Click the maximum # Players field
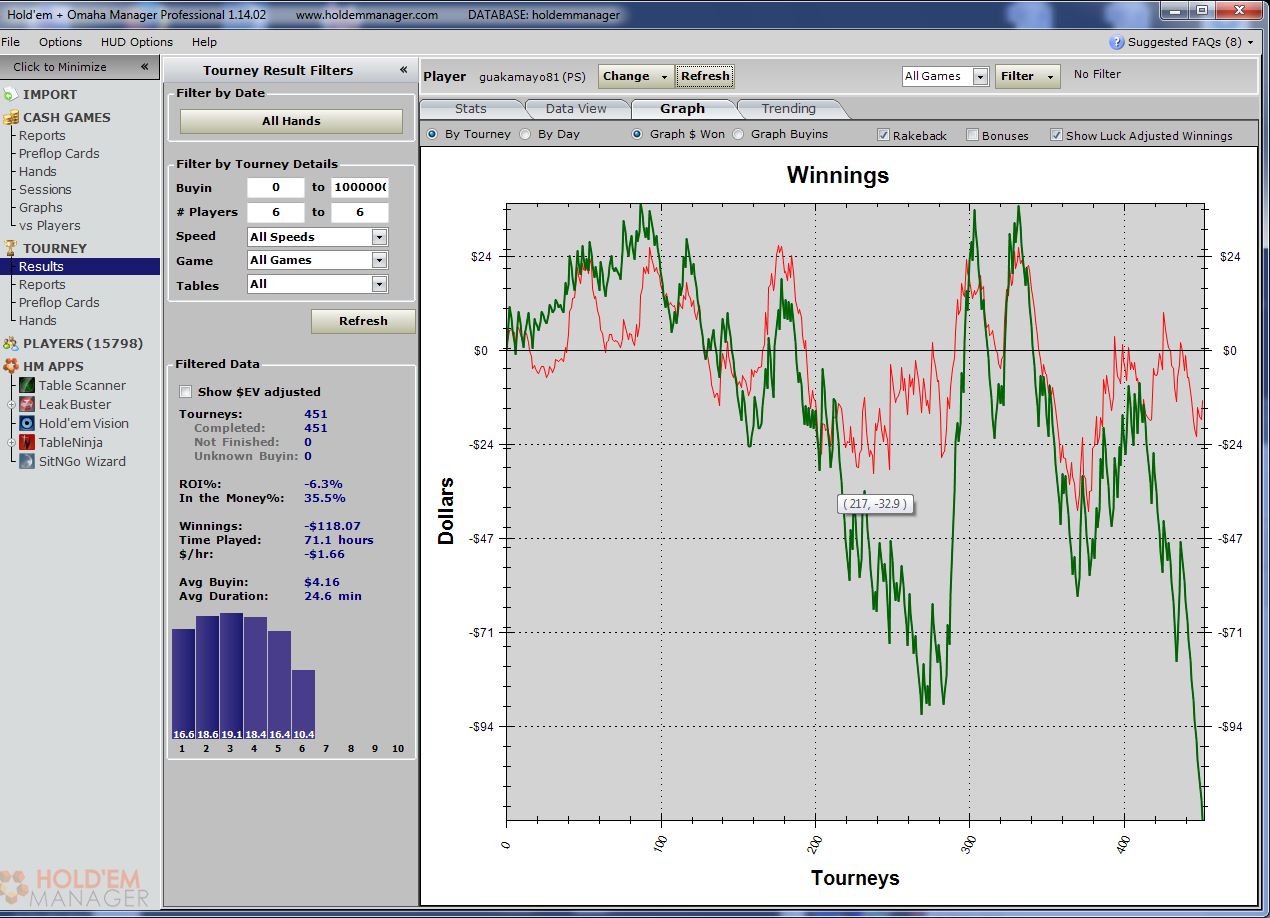The height and width of the screenshot is (918, 1270). (x=360, y=212)
